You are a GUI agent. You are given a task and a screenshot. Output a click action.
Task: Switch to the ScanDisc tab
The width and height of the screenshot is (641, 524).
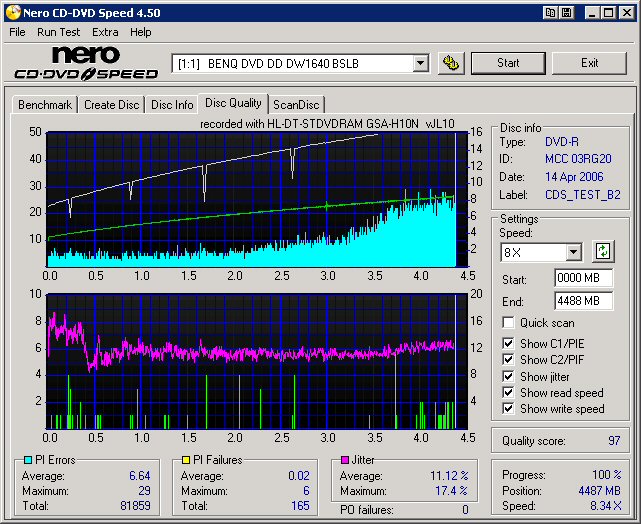pos(297,104)
